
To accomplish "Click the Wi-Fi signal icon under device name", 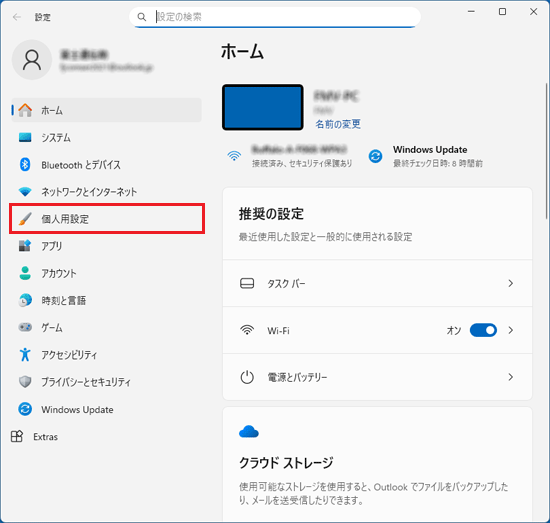I will tap(234, 156).
